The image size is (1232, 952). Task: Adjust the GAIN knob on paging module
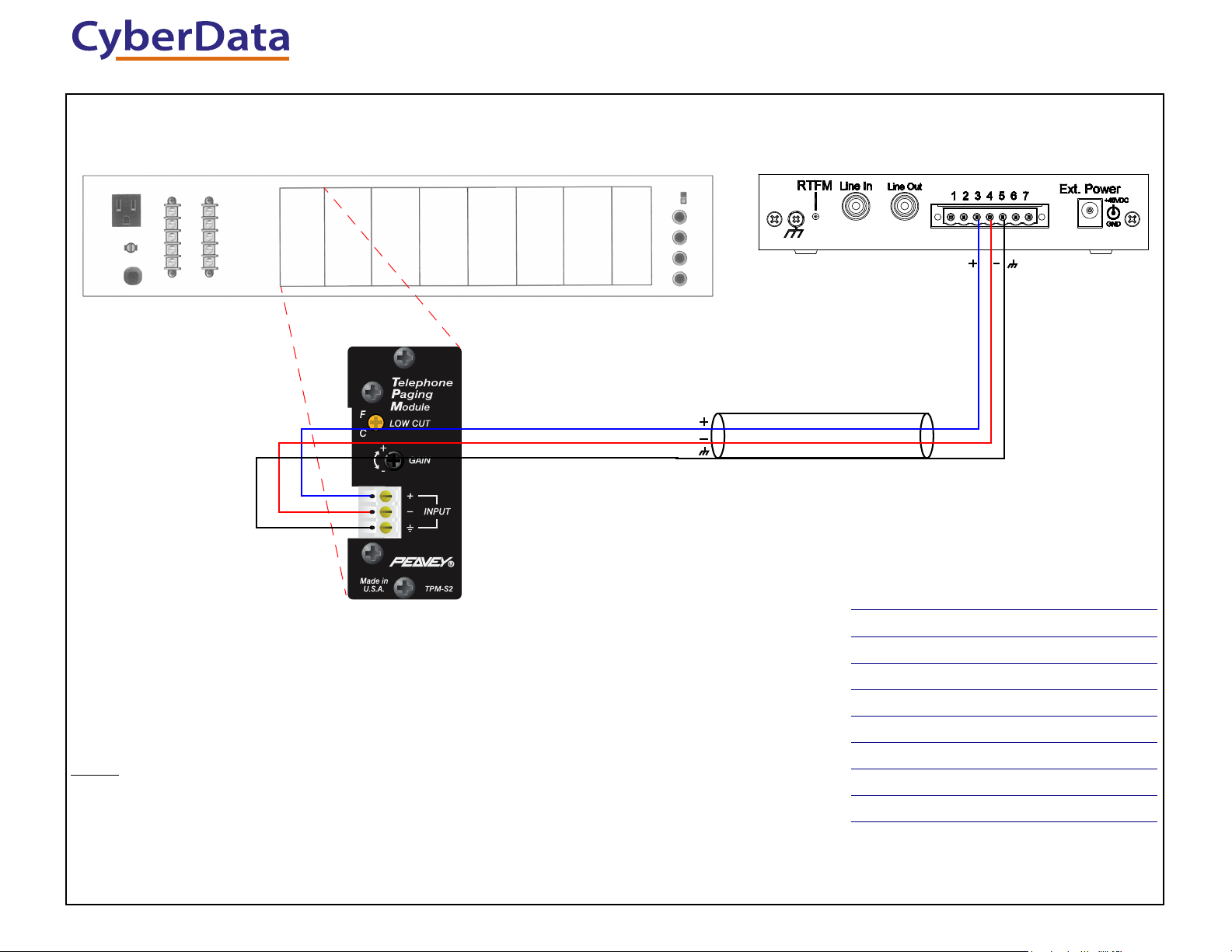(393, 460)
